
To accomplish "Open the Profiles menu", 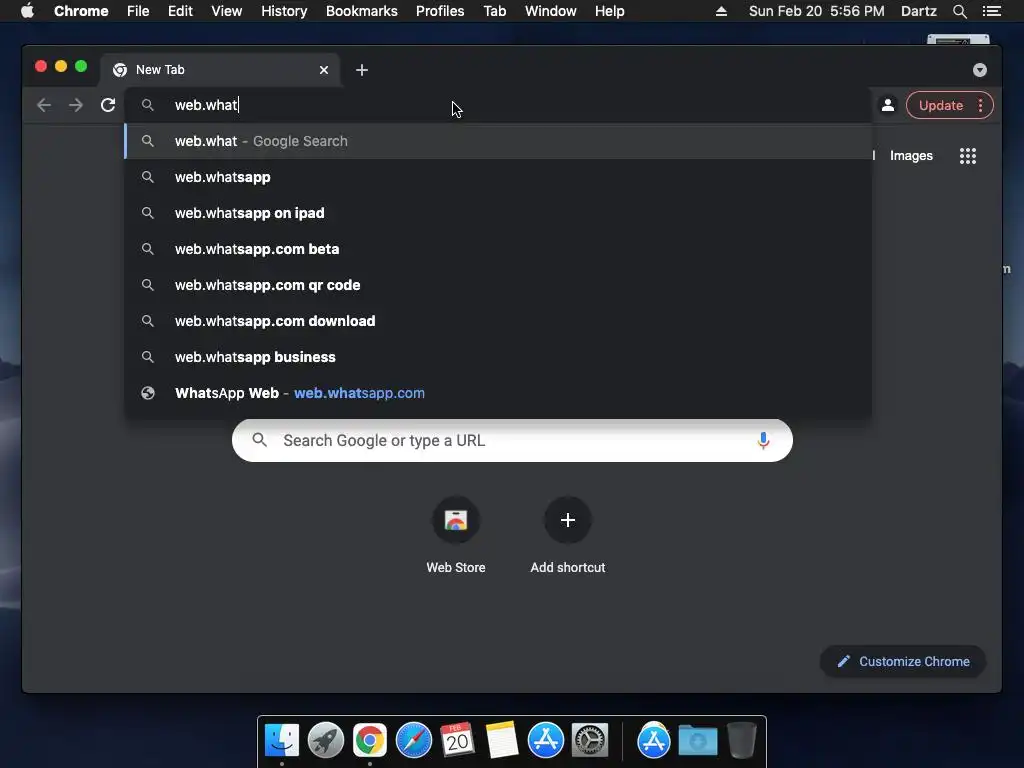I will click(x=440, y=11).
